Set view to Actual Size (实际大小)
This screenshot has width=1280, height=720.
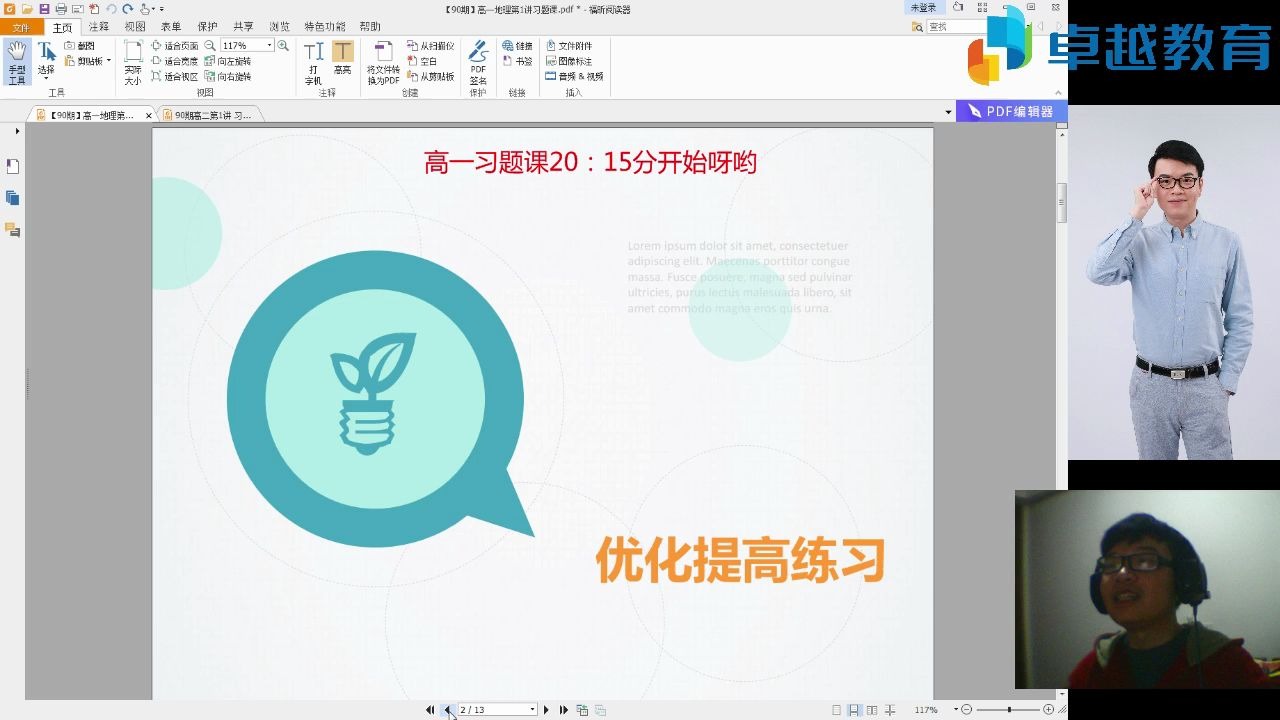(x=133, y=62)
